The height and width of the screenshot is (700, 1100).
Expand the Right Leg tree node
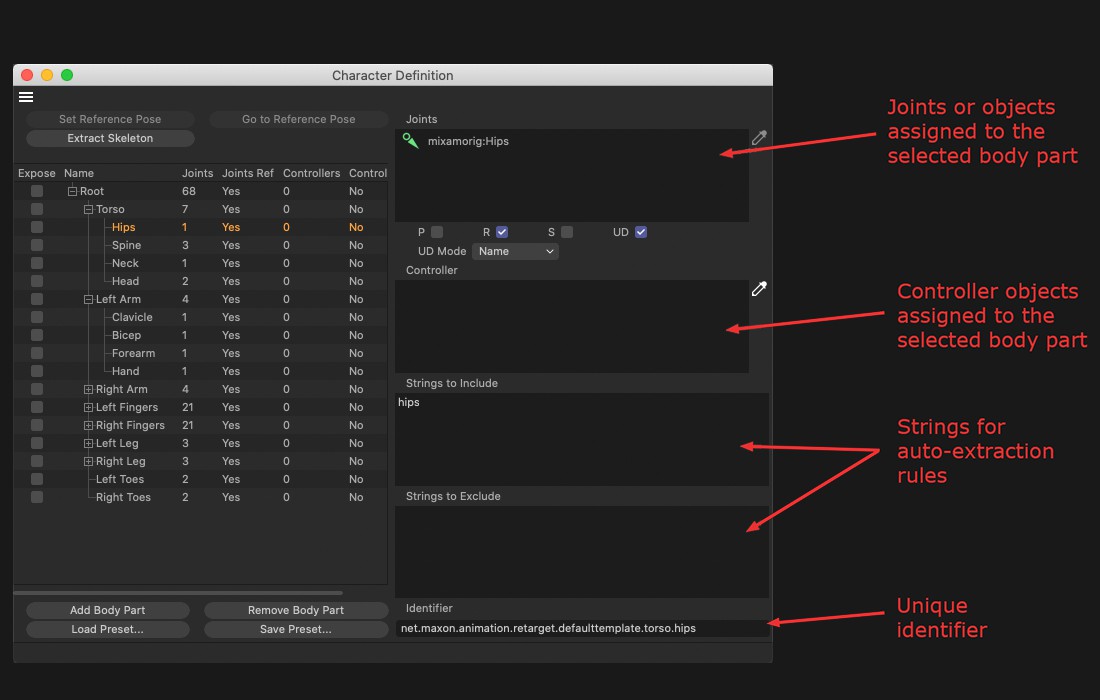click(x=88, y=461)
